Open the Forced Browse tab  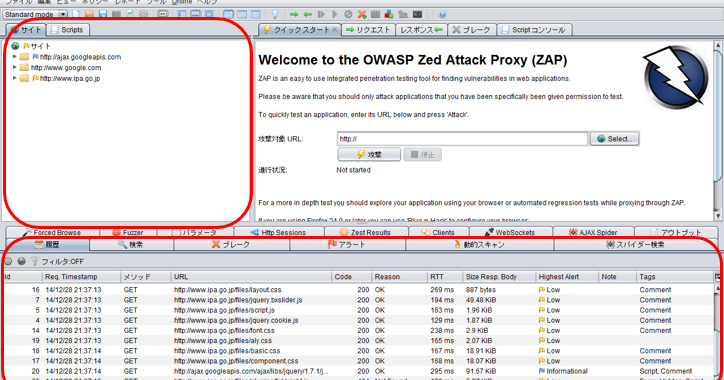pos(52,232)
